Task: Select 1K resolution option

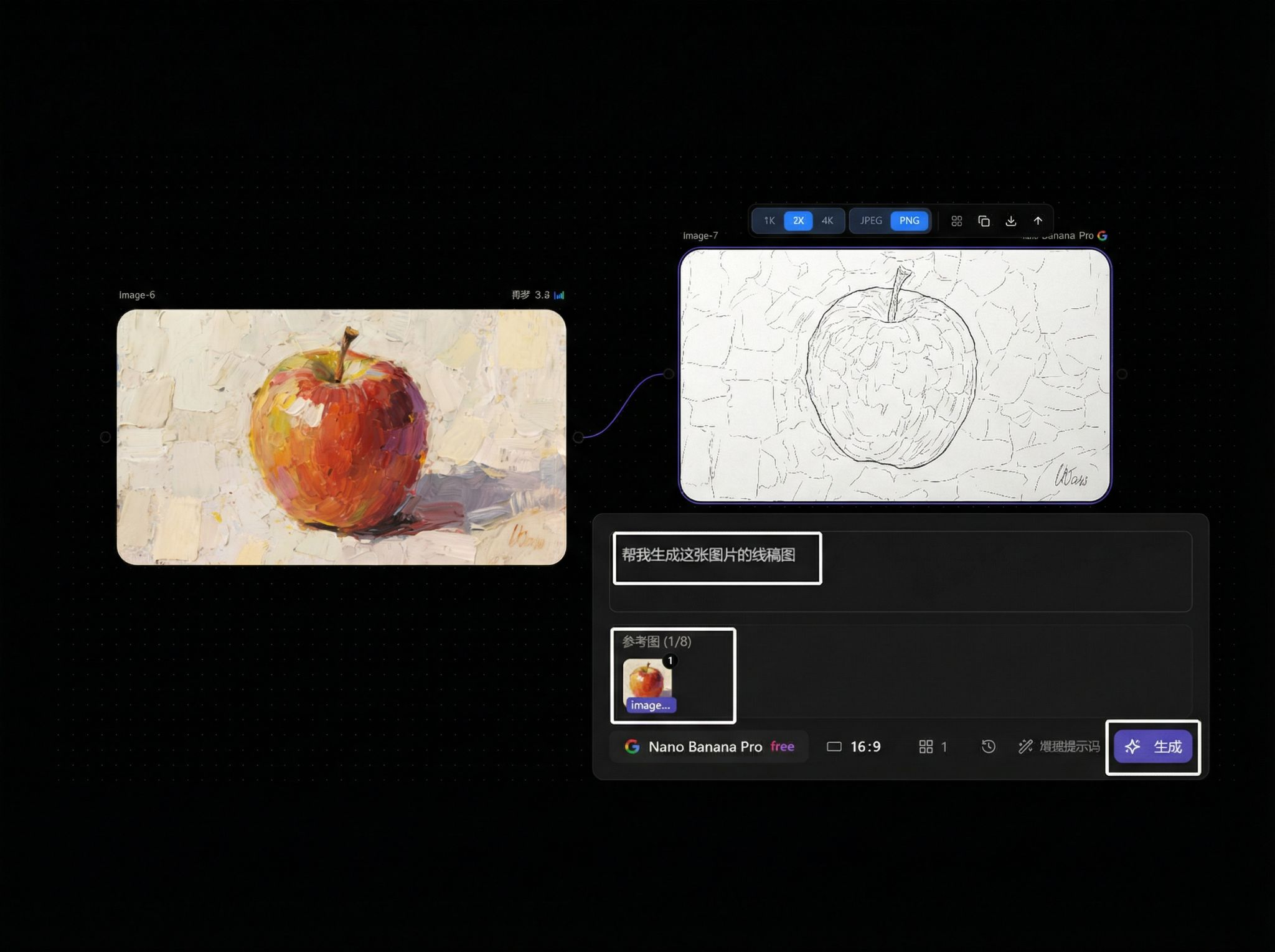Action: pyautogui.click(x=769, y=221)
